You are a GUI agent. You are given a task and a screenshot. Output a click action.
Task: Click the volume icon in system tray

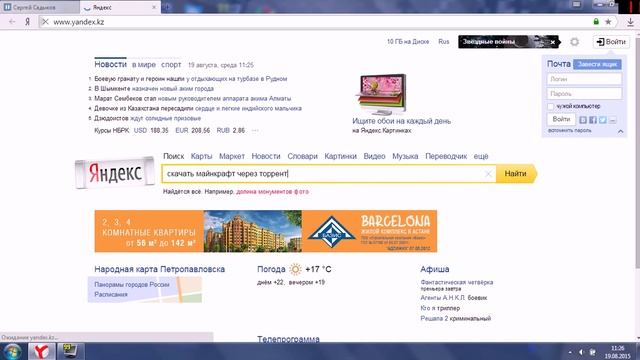[x=581, y=352]
